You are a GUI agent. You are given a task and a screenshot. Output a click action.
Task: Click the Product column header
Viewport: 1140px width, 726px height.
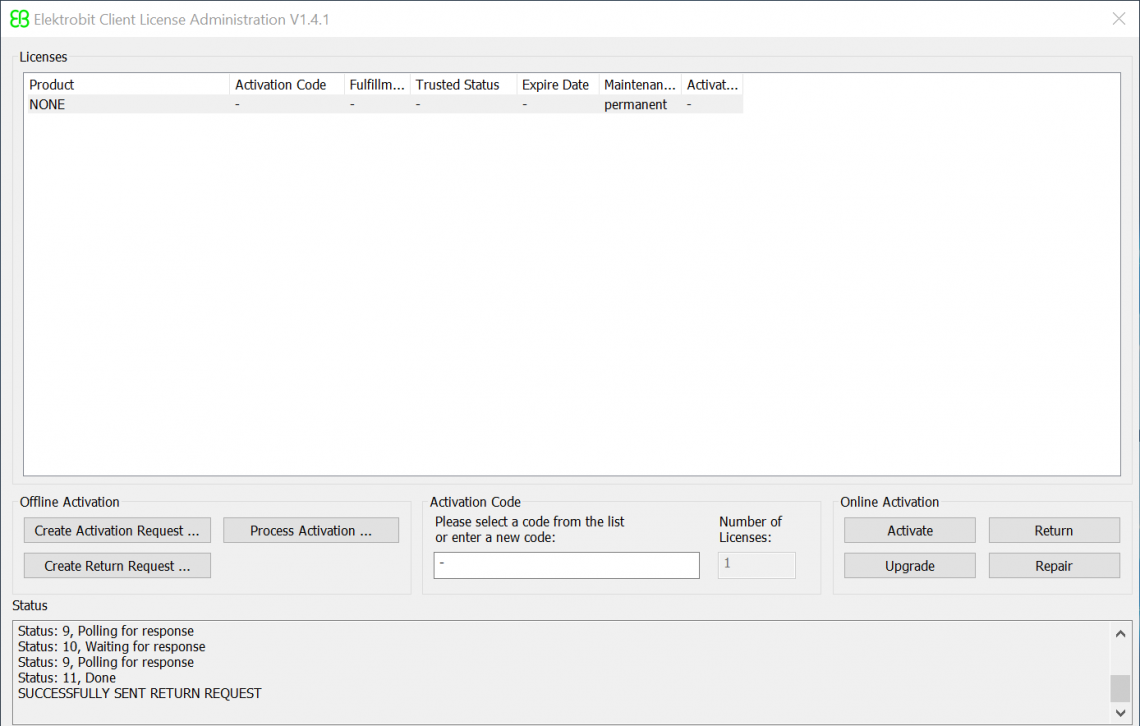pos(128,85)
